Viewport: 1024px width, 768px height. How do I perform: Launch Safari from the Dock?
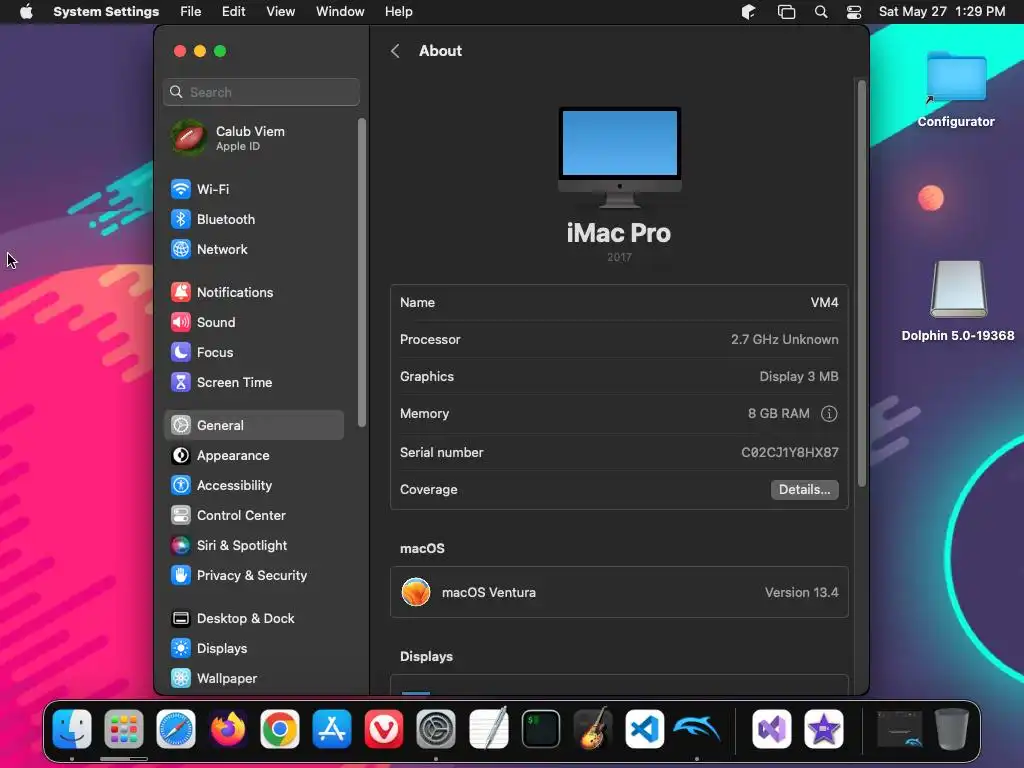point(176,729)
